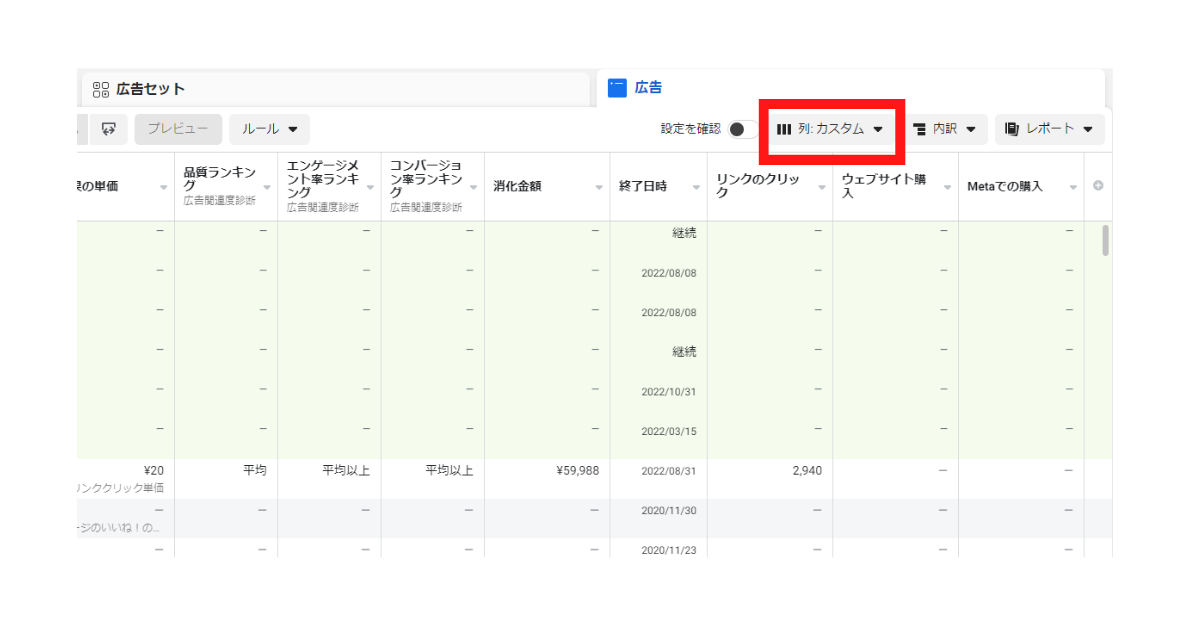Viewport: 1200px width, 630px height.
Task: Open the ルール dropdown
Action: (x=270, y=129)
